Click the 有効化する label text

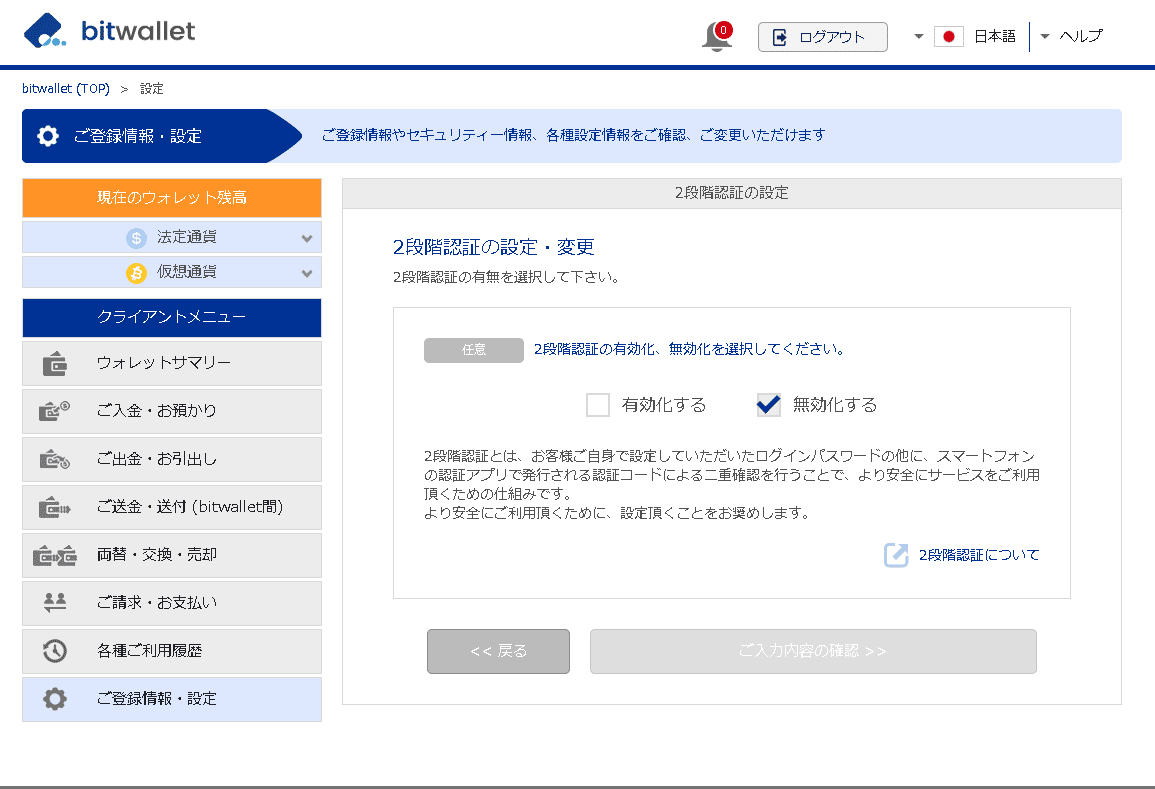pyautogui.click(x=664, y=404)
